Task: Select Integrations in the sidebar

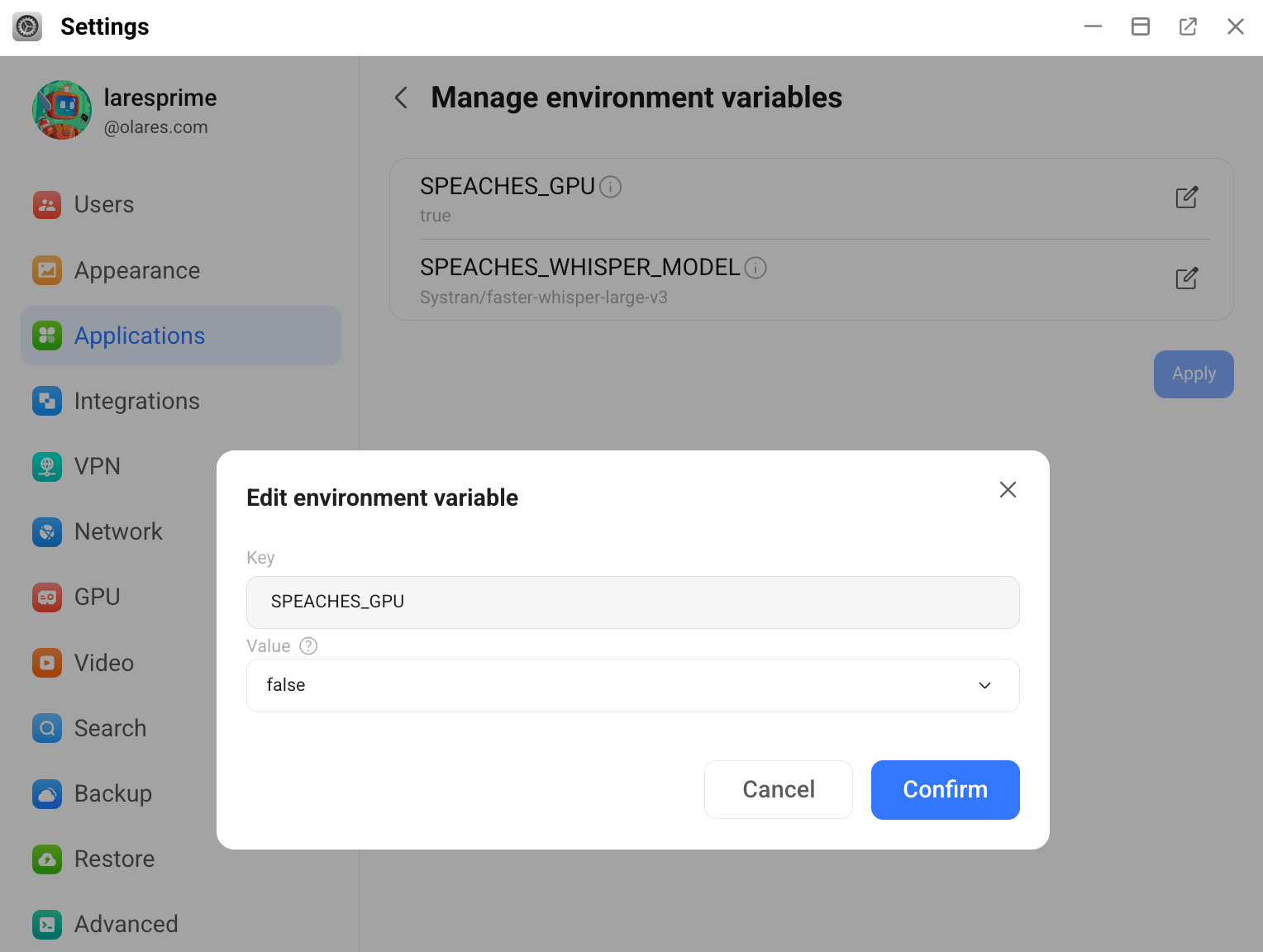Action: tap(137, 401)
